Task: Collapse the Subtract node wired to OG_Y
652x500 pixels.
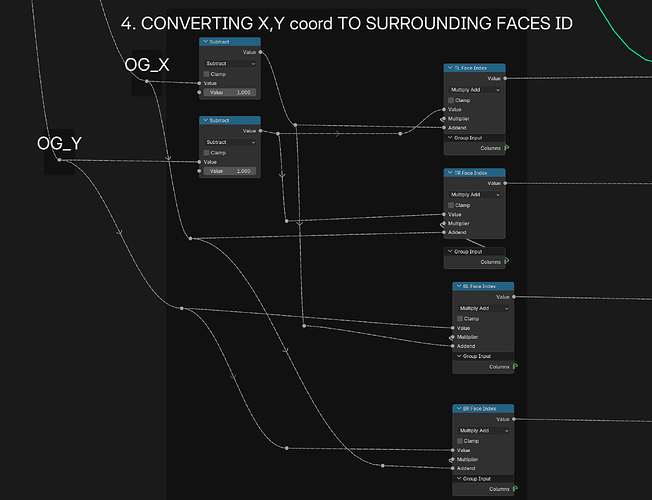Action: point(205,120)
